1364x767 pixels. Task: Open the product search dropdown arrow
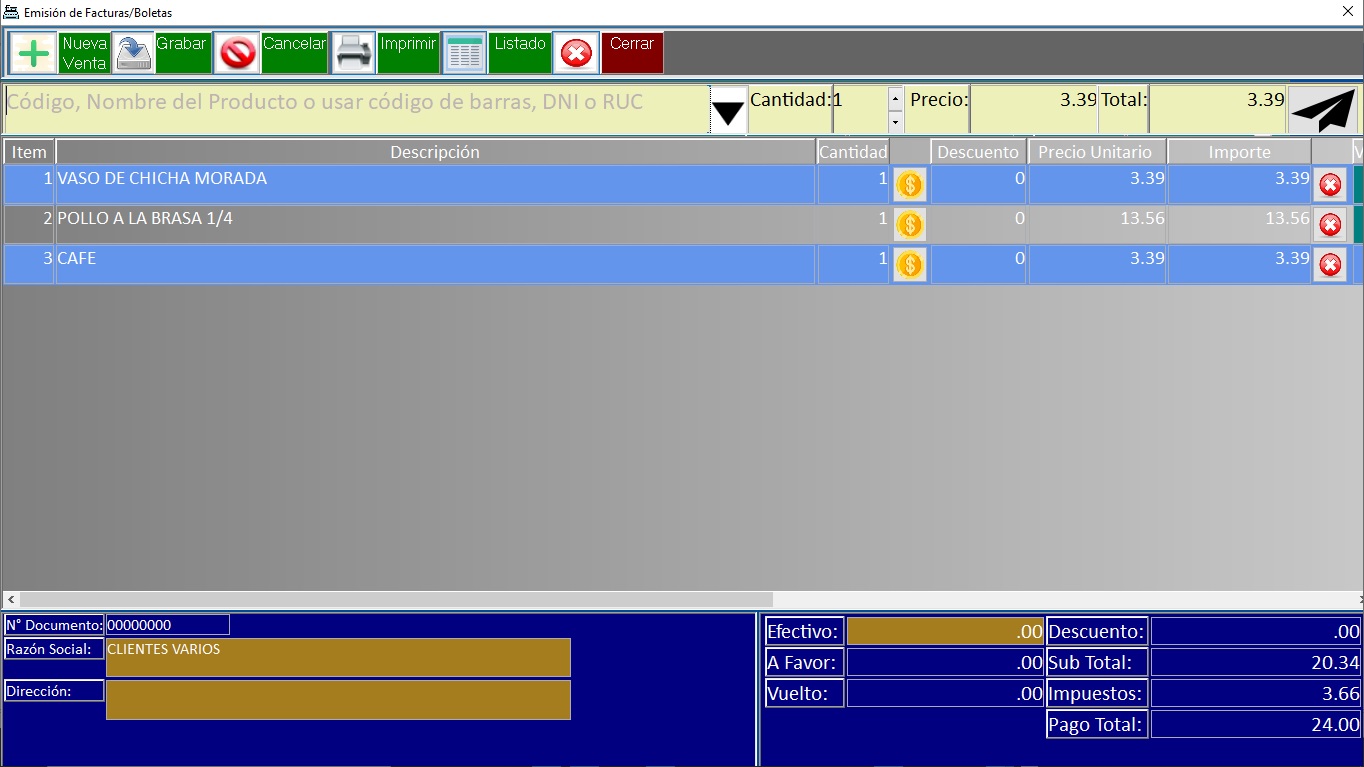pyautogui.click(x=728, y=109)
